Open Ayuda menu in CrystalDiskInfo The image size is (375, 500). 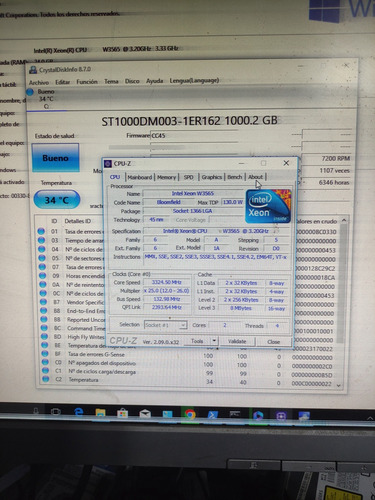(155, 81)
